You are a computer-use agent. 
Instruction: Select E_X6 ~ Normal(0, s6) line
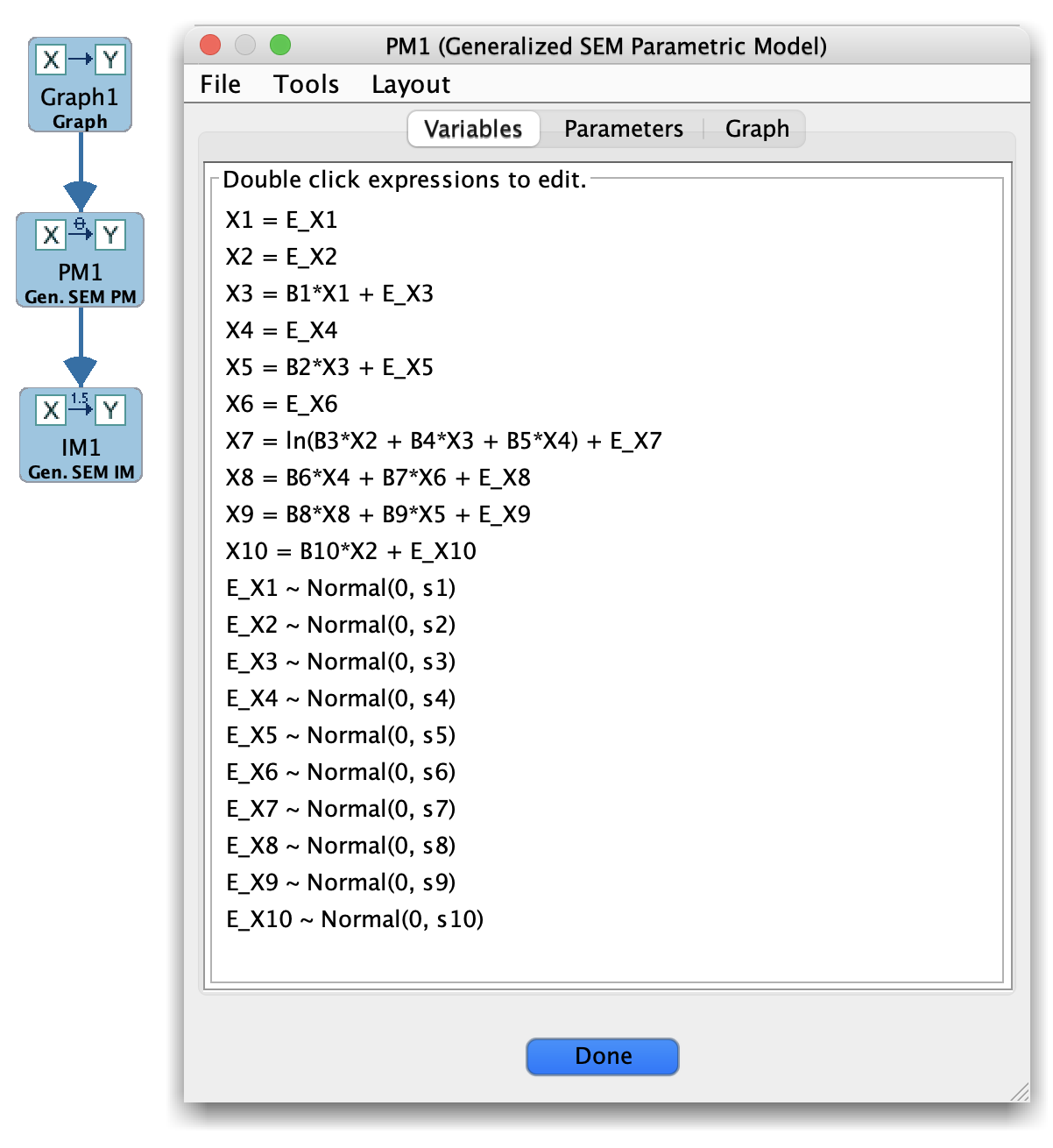click(x=341, y=772)
